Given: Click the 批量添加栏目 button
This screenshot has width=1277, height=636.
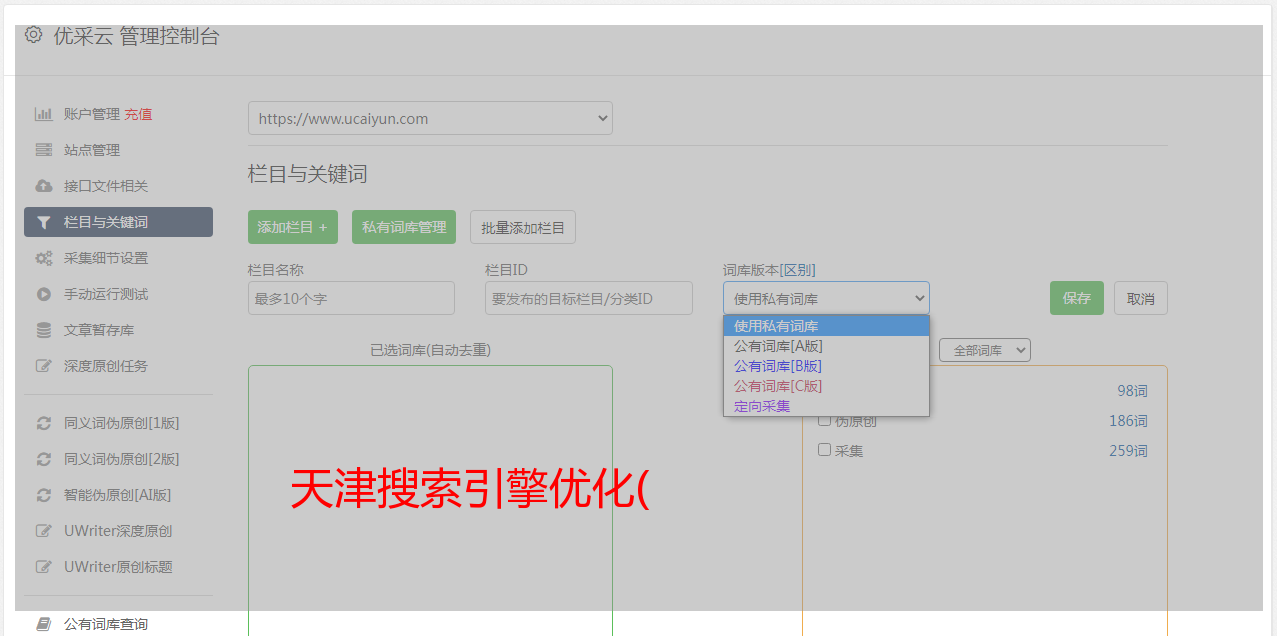Looking at the screenshot, I should (x=523, y=227).
